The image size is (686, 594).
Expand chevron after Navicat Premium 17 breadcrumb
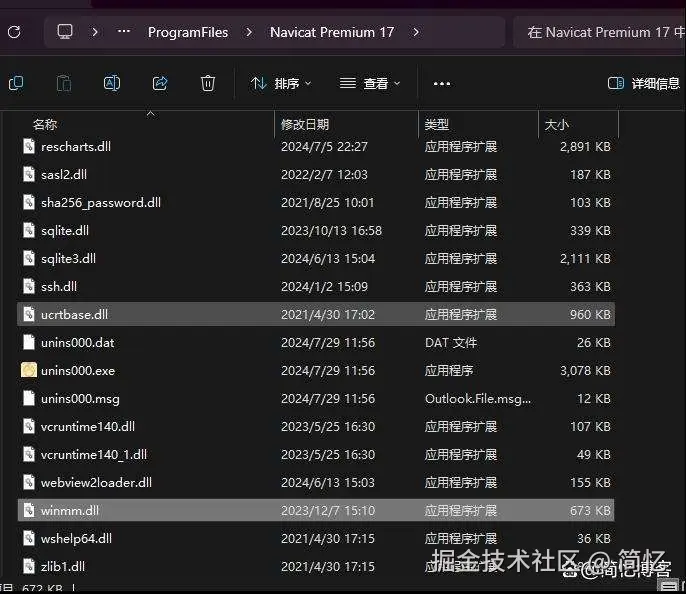416,32
